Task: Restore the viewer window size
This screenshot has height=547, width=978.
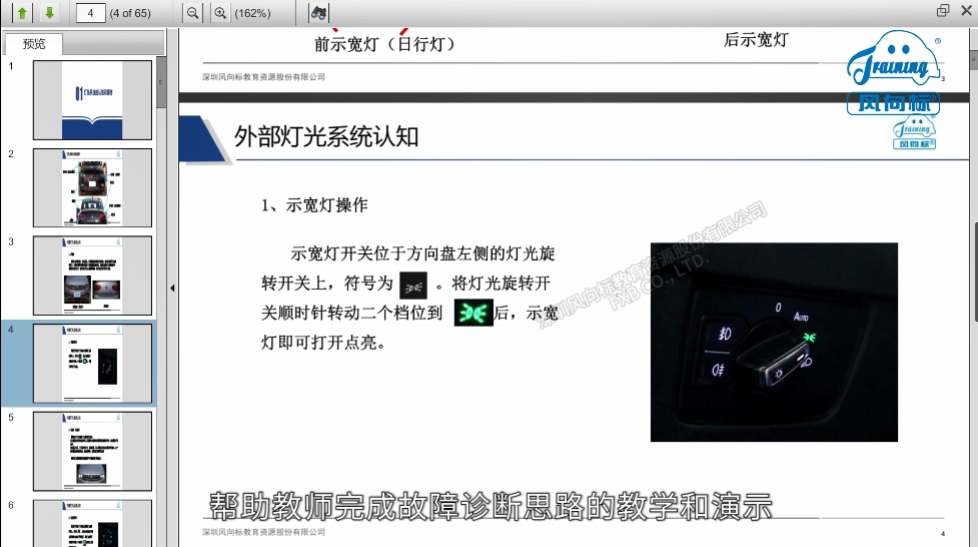Action: (942, 11)
